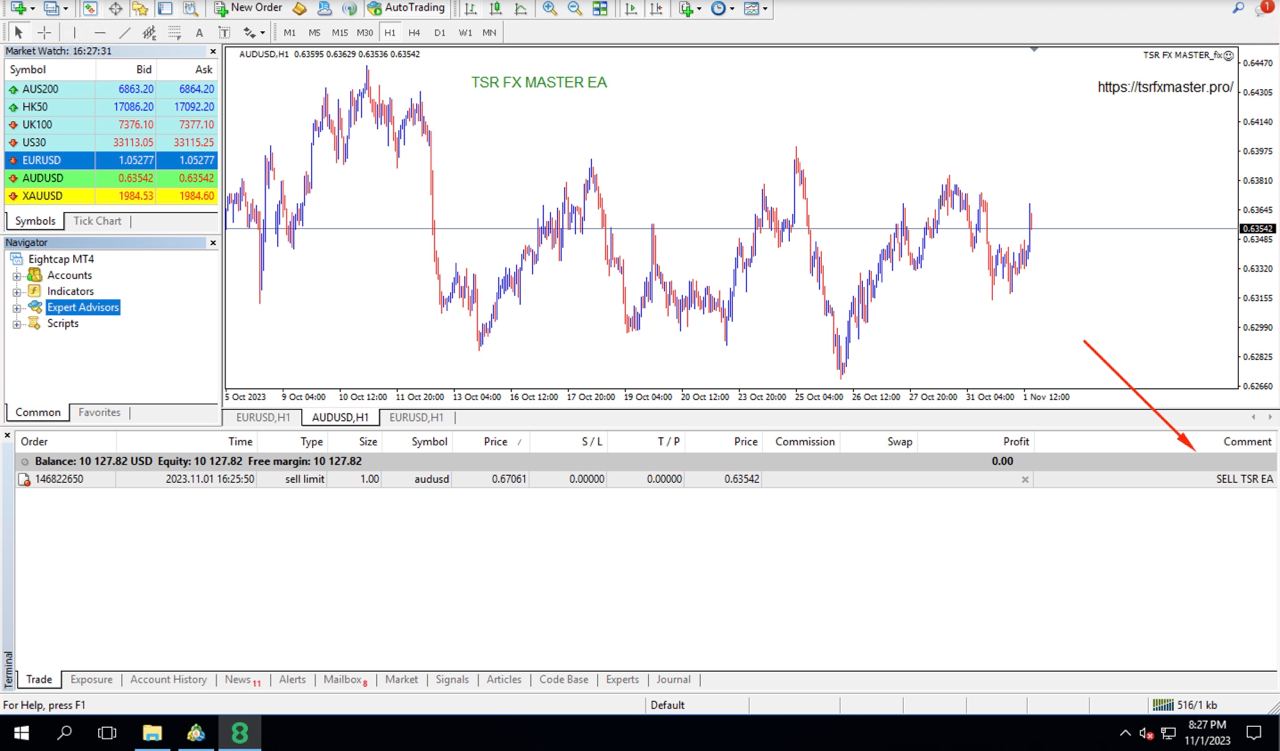Toggle the Navigator star-folder icon
Viewport: 1280px width, 751px height.
point(140,8)
